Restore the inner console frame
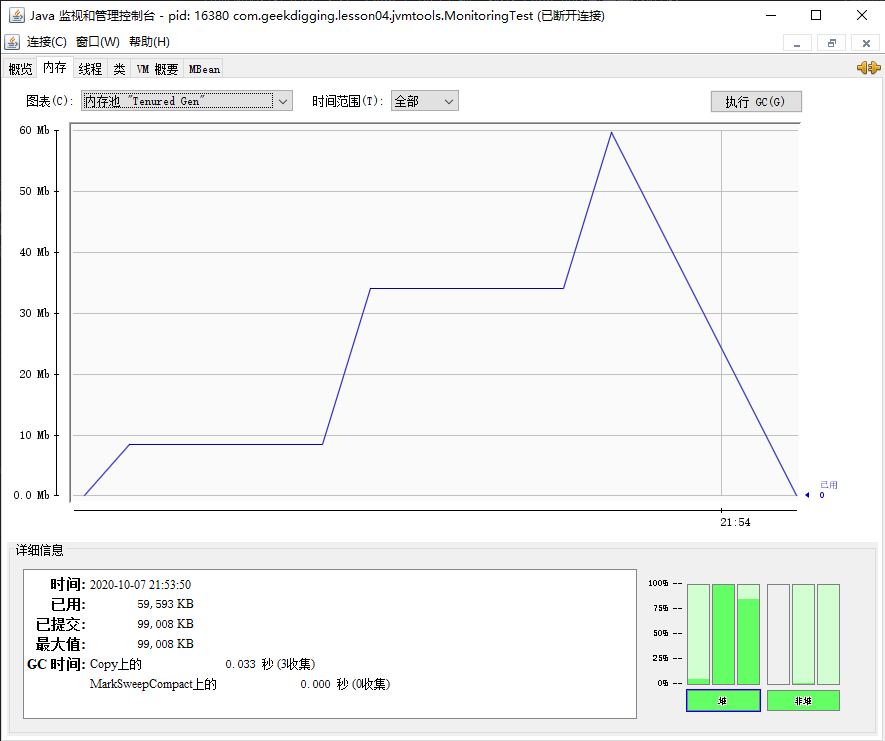This screenshot has height=741, width=885. click(x=831, y=43)
